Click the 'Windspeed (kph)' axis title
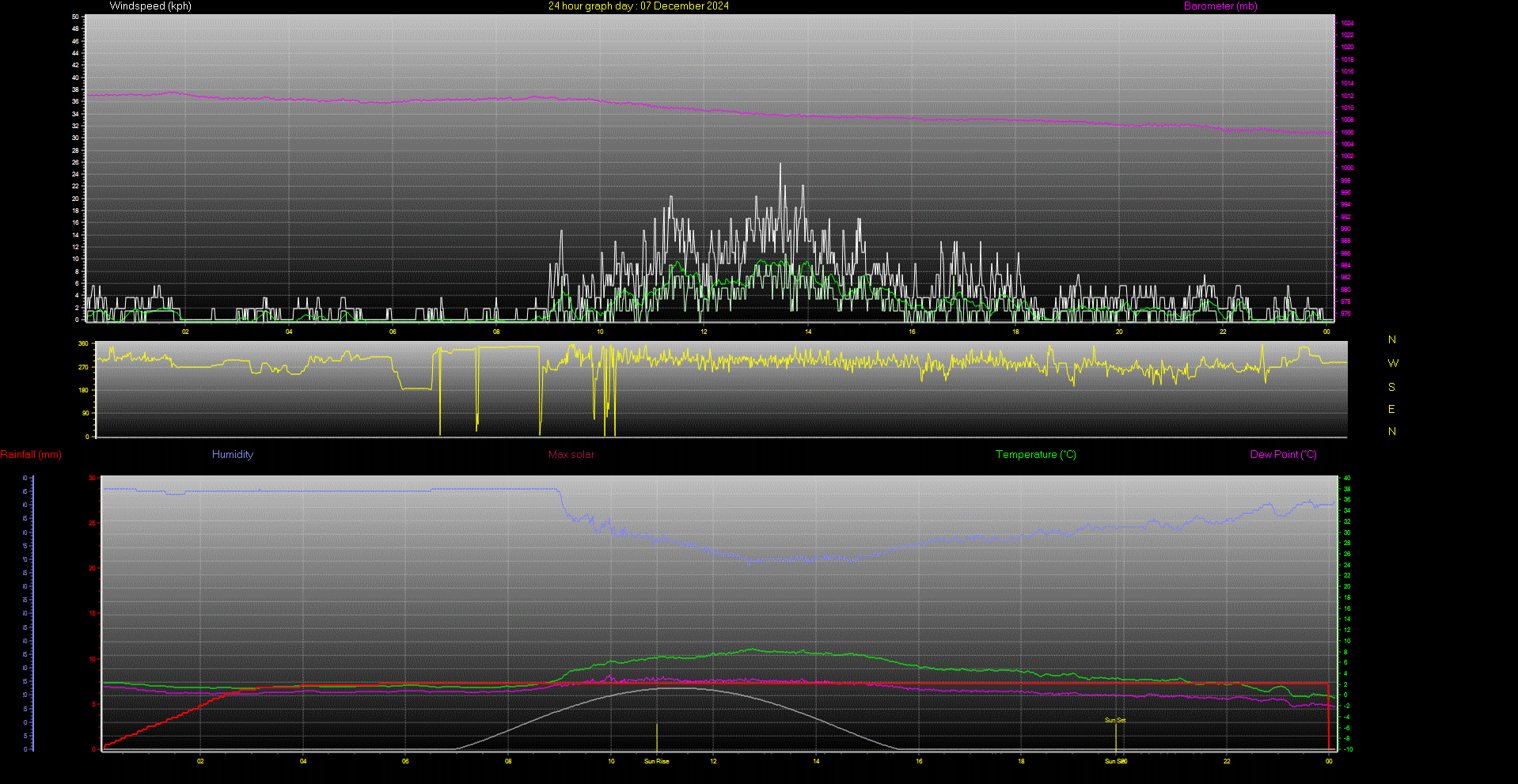 point(150,6)
